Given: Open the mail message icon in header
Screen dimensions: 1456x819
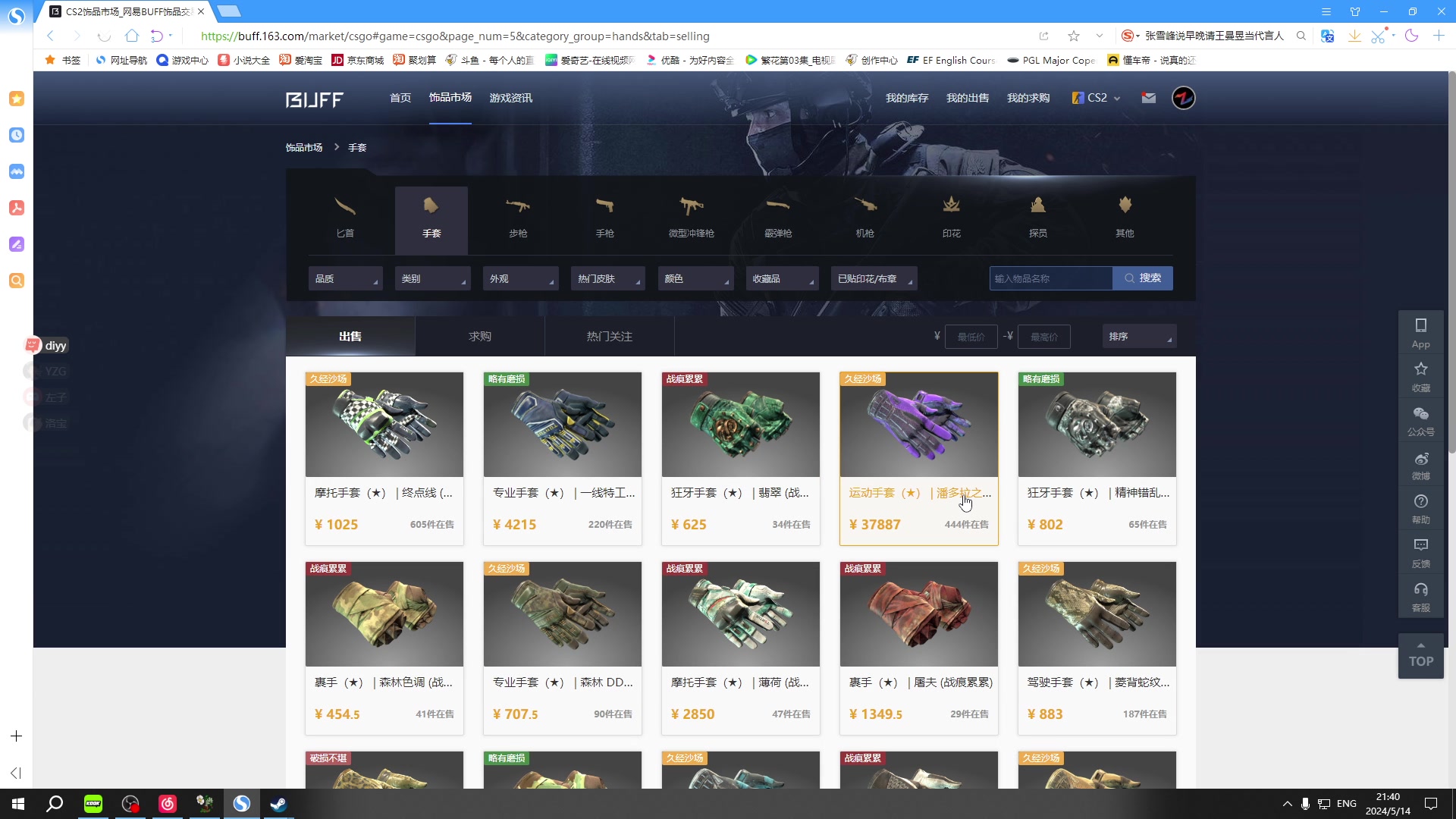Looking at the screenshot, I should coord(1149,98).
